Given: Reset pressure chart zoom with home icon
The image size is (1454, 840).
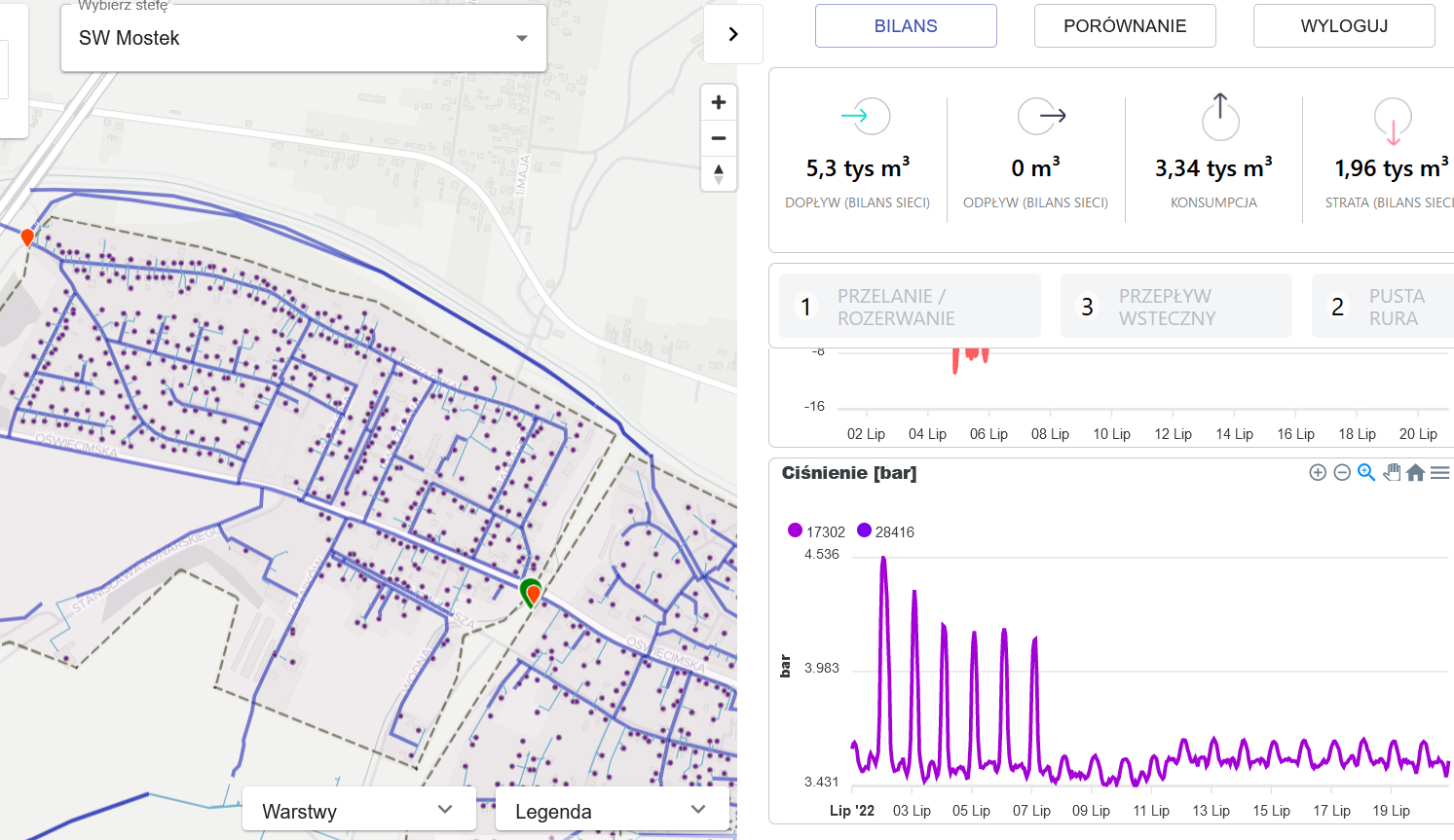Looking at the screenshot, I should pos(1416,472).
